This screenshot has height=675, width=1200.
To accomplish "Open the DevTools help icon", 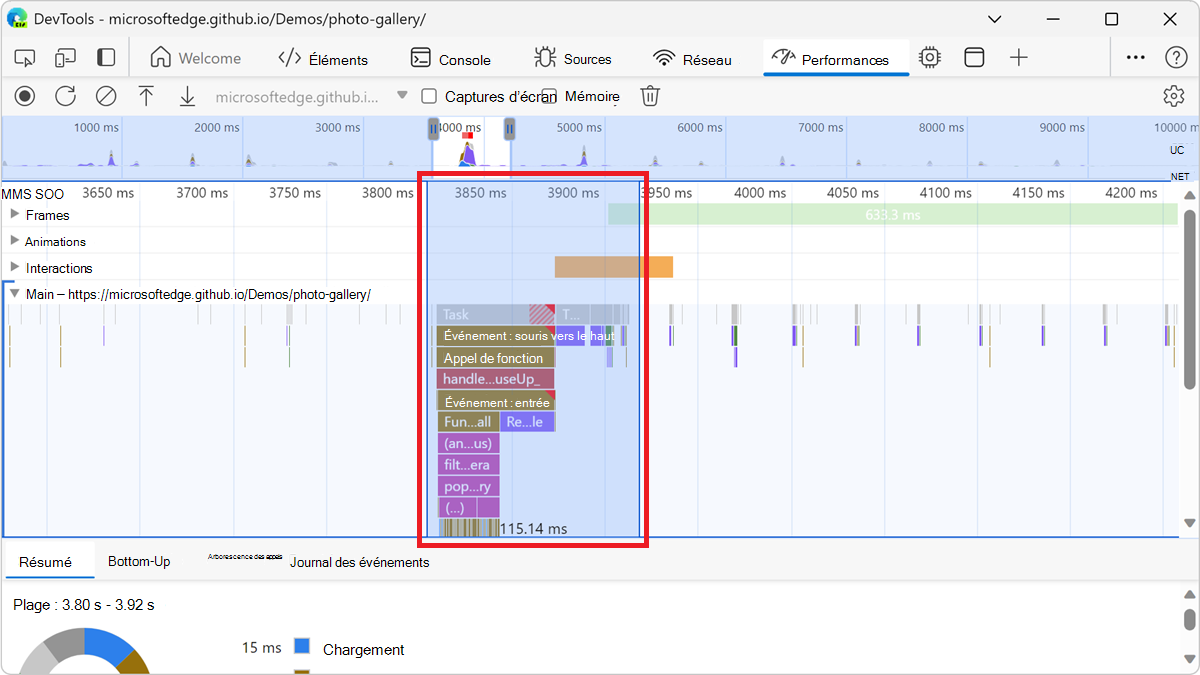I will tap(1176, 58).
